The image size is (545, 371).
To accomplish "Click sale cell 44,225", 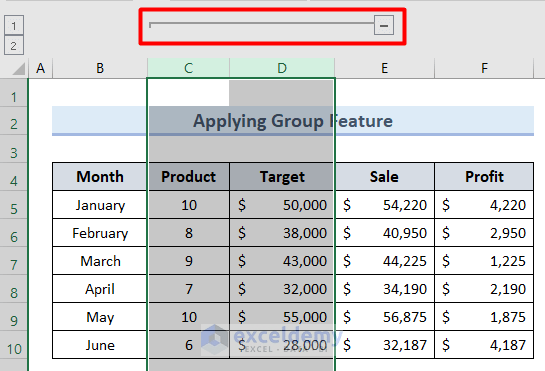I will (x=384, y=261).
